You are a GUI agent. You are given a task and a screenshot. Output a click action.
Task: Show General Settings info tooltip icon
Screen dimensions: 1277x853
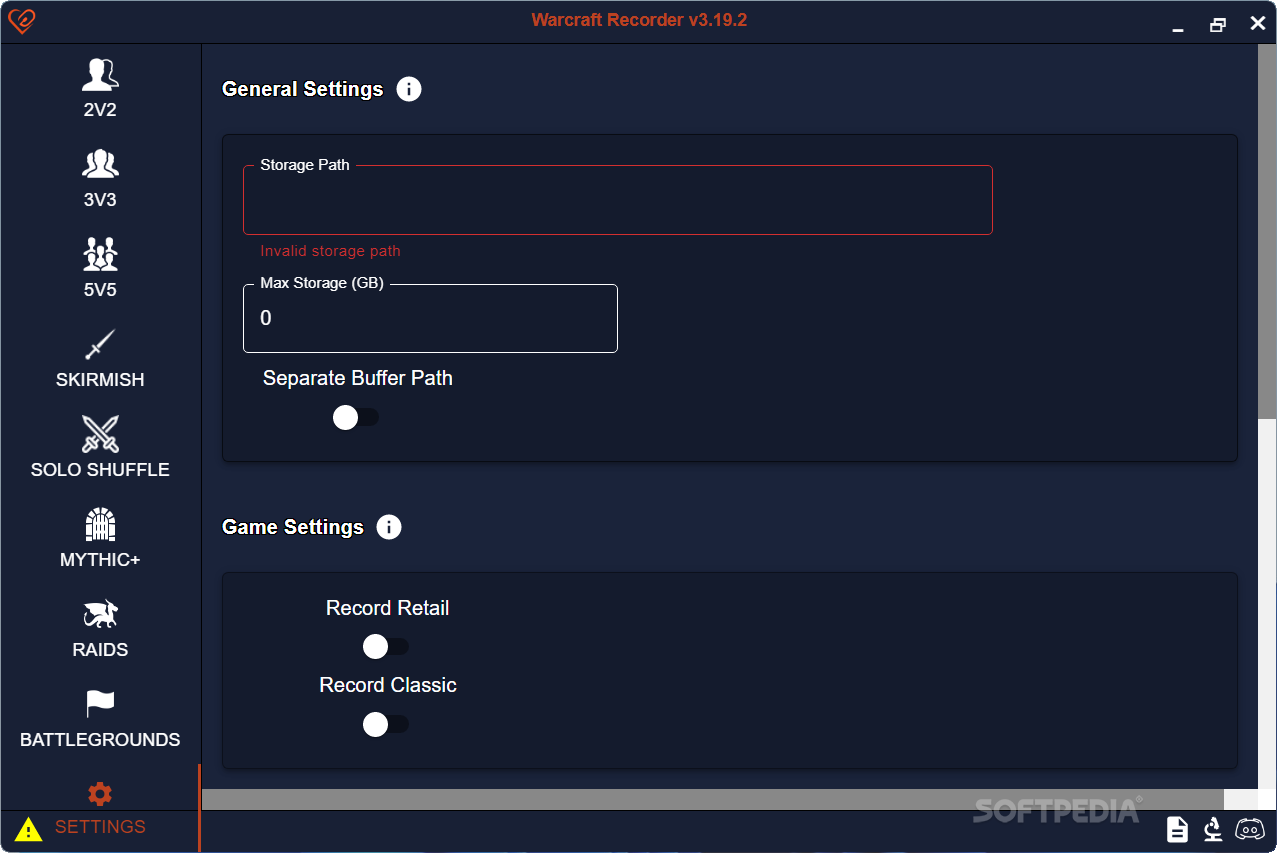[409, 89]
